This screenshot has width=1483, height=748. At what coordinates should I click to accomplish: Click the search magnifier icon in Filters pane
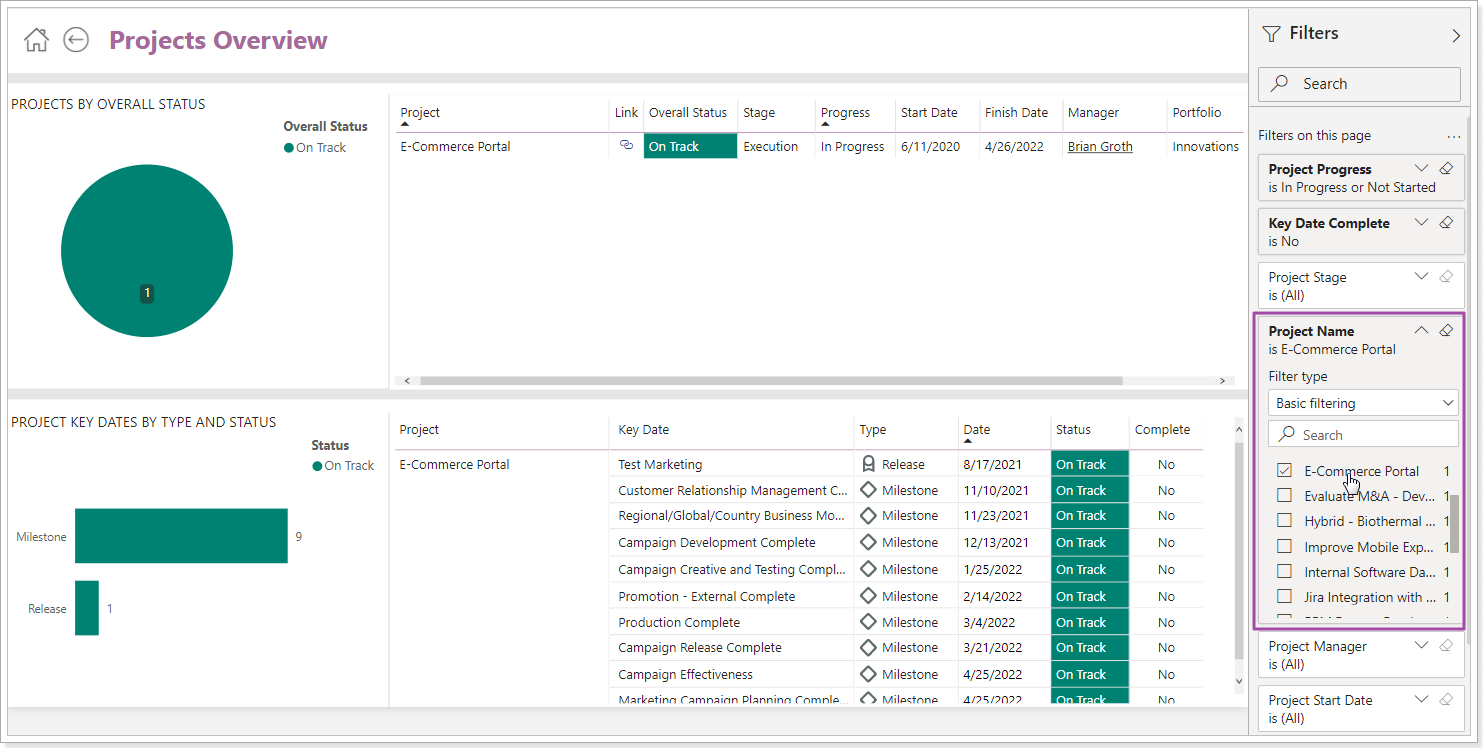pyautogui.click(x=1280, y=84)
